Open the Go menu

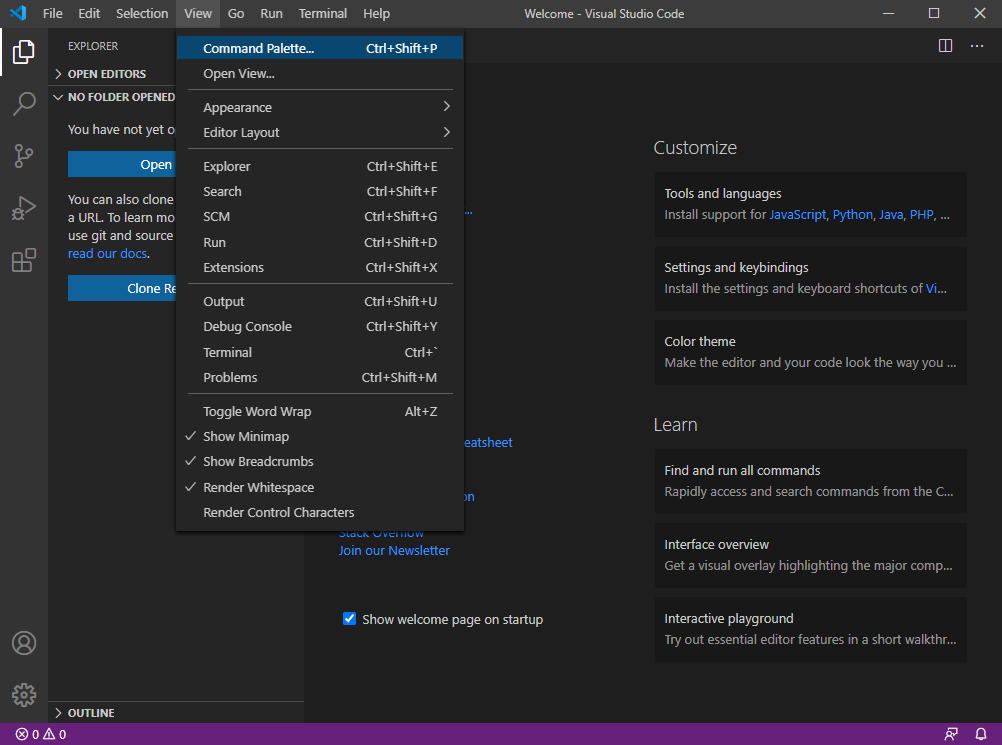236,13
